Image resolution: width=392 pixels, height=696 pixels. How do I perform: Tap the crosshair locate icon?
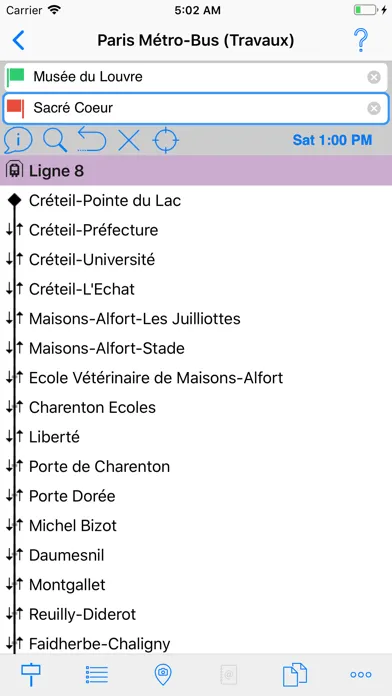coord(166,140)
